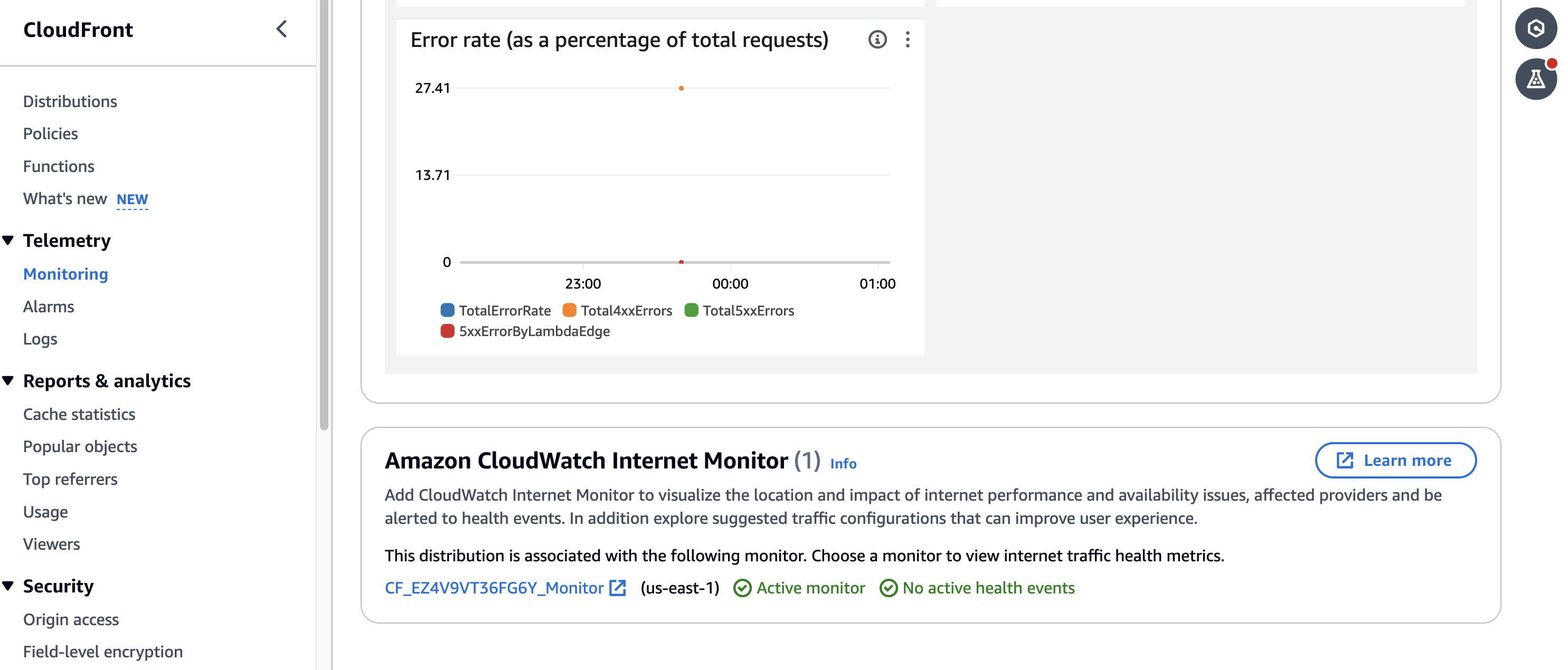The width and height of the screenshot is (1568, 670).
Task: Hide the 5xxErrorByLambdaEdge series
Action: tap(533, 331)
